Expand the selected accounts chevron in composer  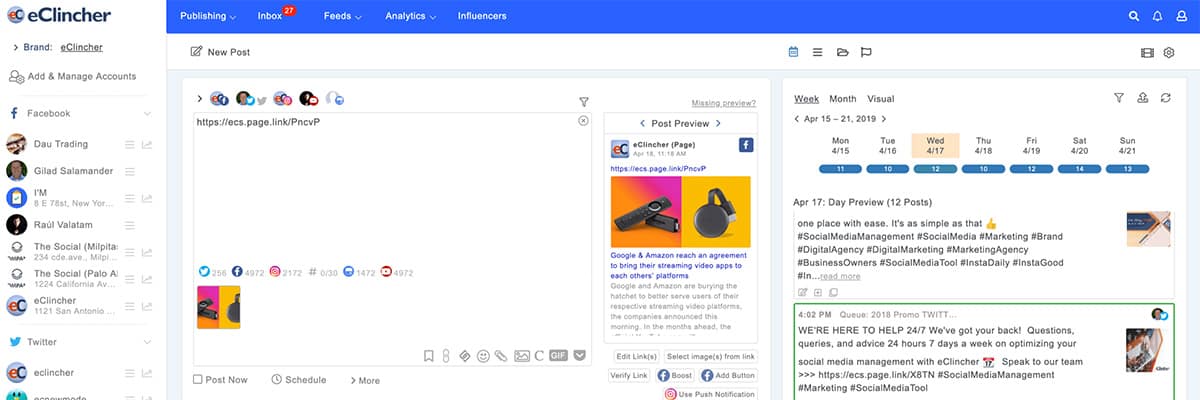(200, 99)
